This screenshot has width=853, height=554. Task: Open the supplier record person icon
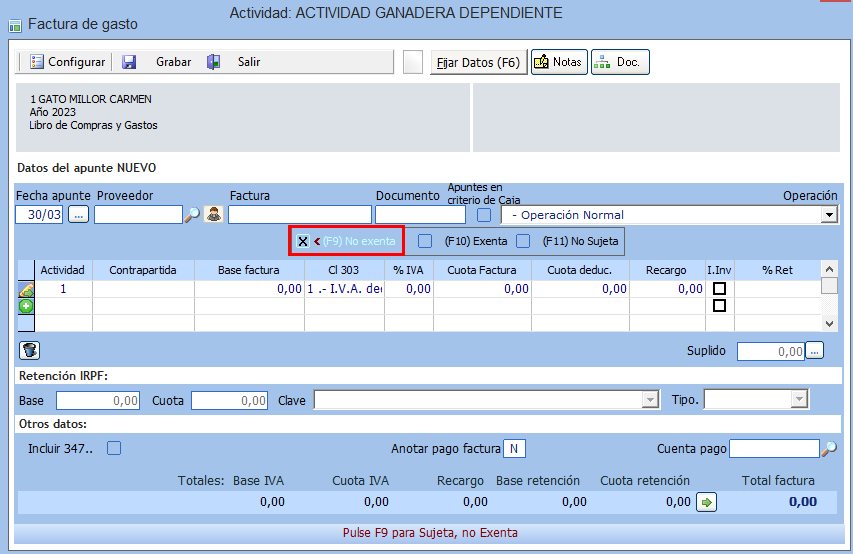pos(213,214)
